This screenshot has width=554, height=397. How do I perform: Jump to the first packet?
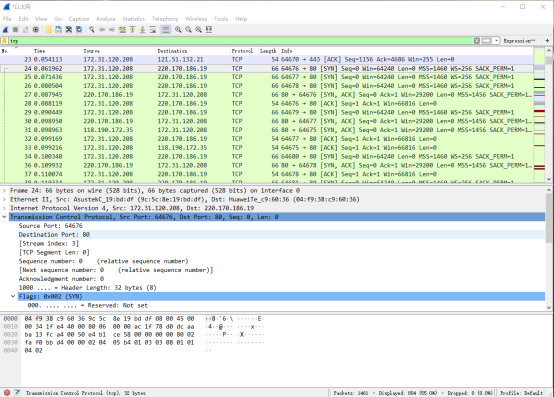132,30
